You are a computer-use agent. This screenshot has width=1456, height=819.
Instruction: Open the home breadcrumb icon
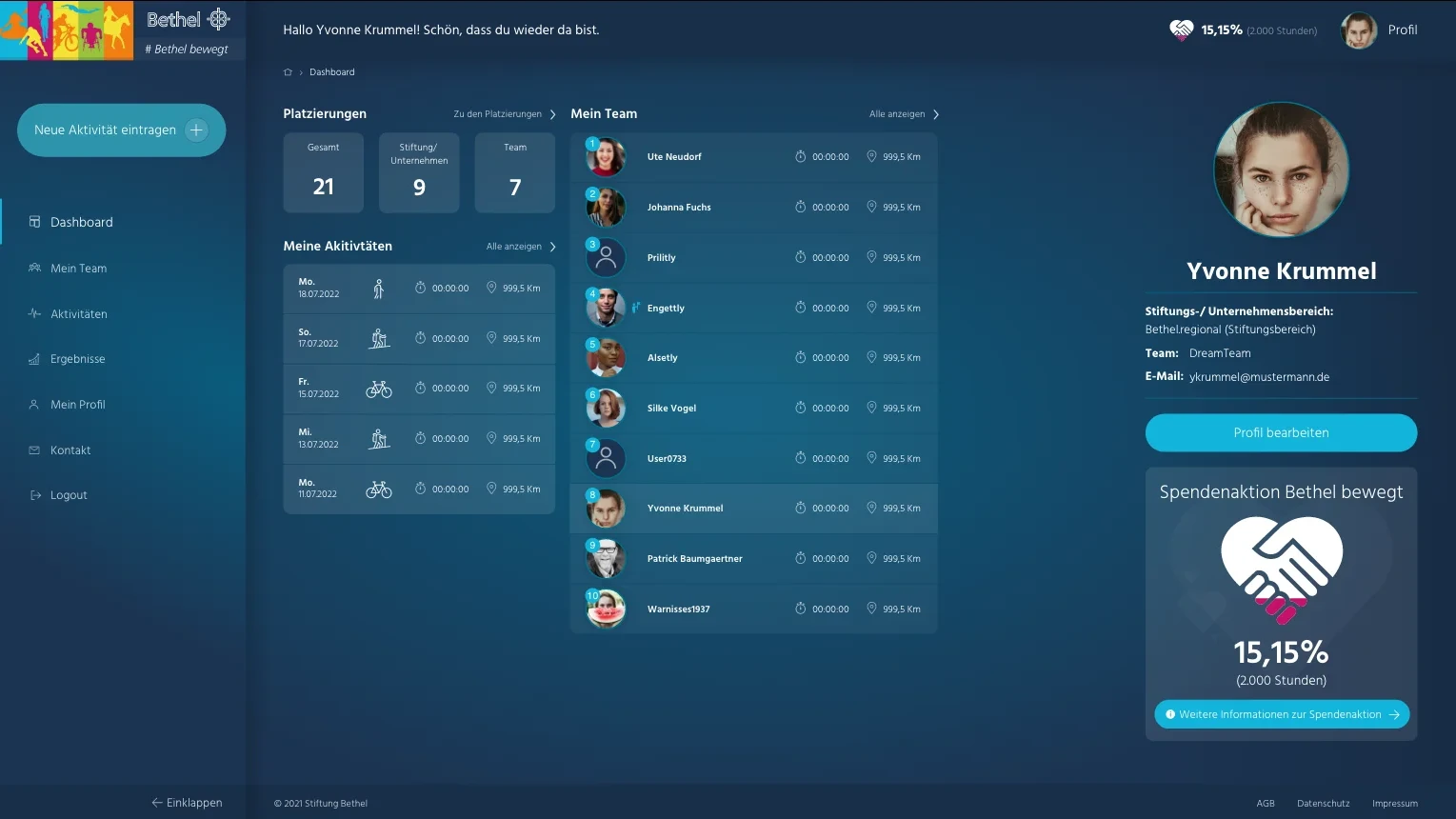click(287, 71)
